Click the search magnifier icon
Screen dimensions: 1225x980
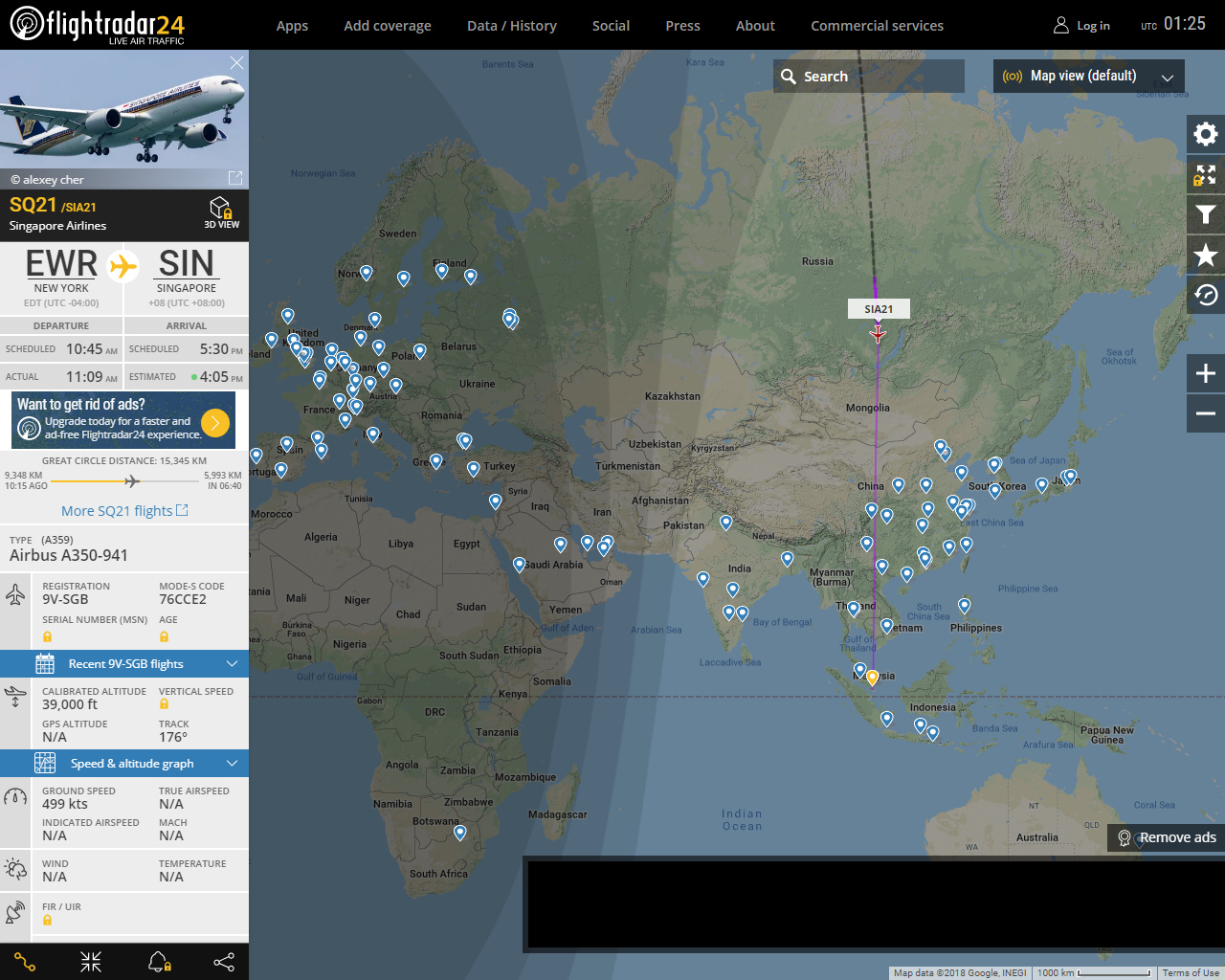(x=789, y=77)
